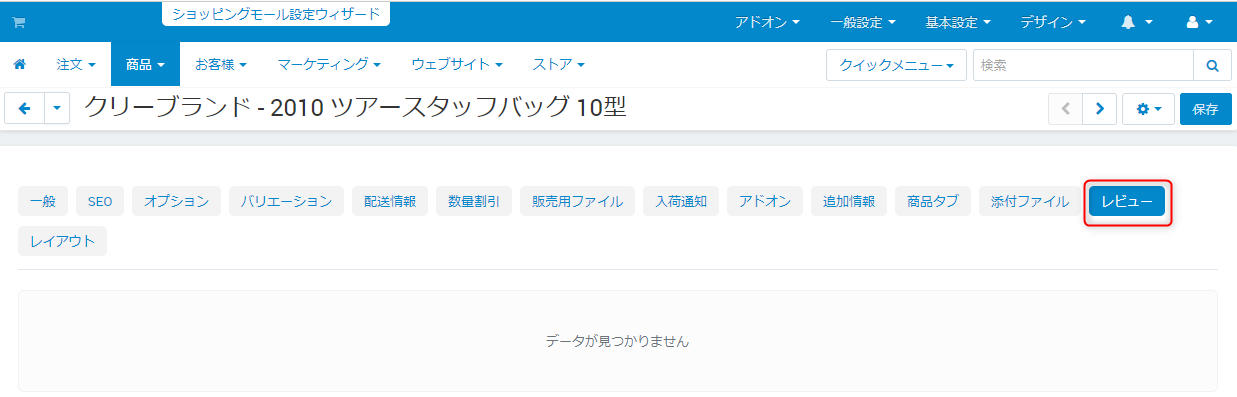Click the shopping cart icon
The height and width of the screenshot is (397, 1237).
point(18,22)
